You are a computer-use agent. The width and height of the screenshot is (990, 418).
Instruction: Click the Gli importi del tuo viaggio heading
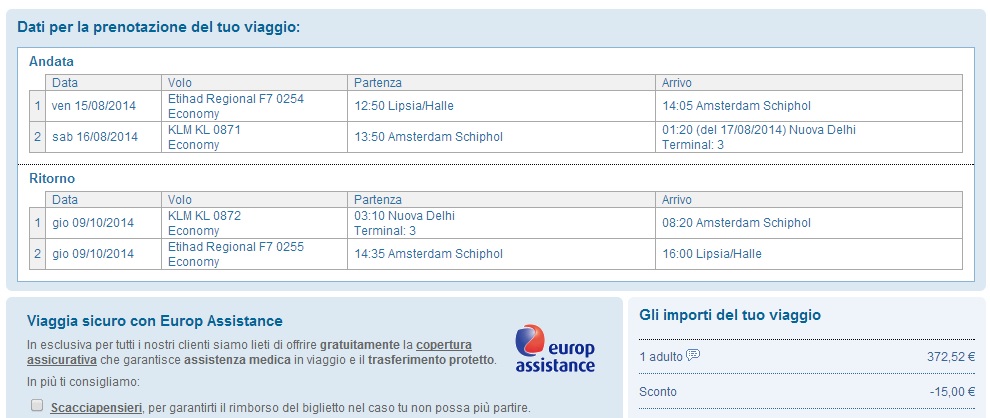(x=730, y=314)
